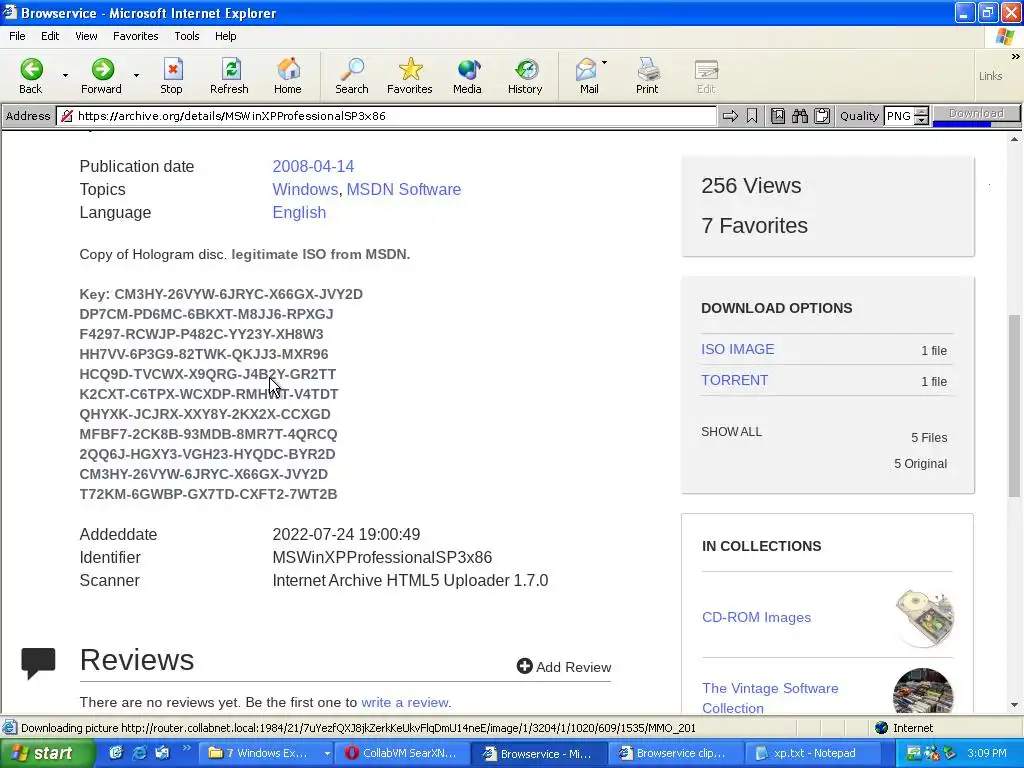Click the plus icon on Add Review
This screenshot has height=768, width=1024.
click(524, 666)
